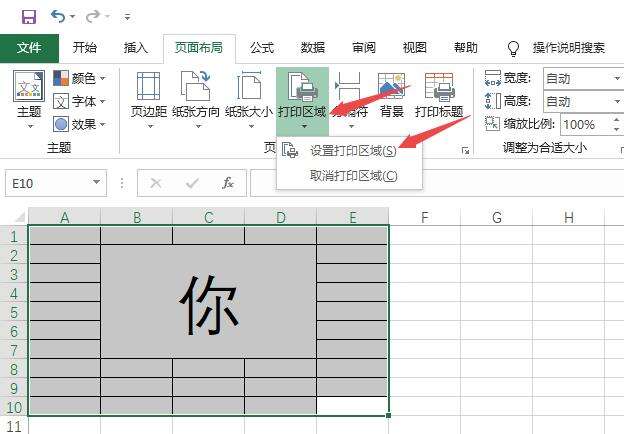The image size is (624, 434).
Task: Select row 11 header
Action: (14, 426)
